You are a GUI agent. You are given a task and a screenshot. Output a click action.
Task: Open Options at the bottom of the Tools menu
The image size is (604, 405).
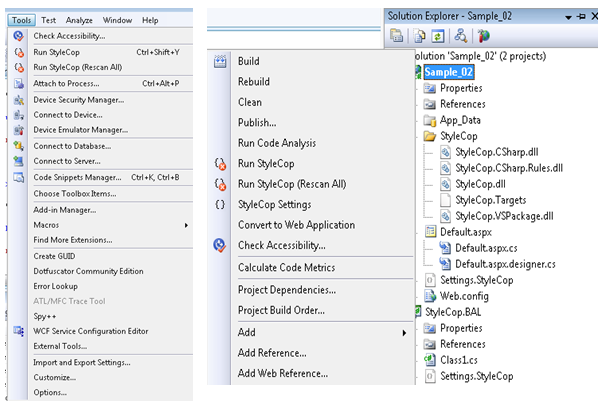50,392
